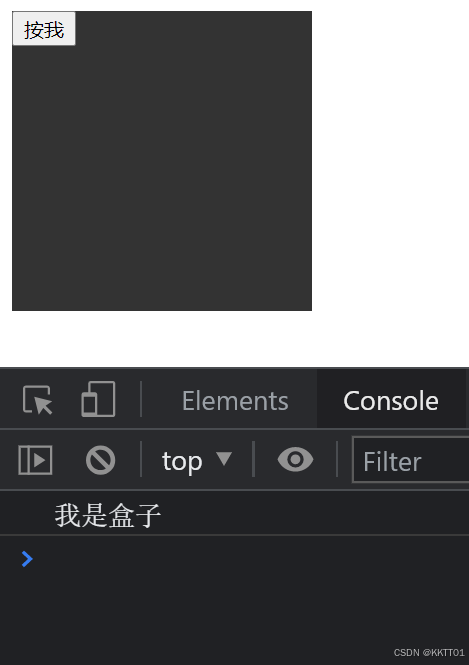This screenshot has width=469, height=665.
Task: Click the dark gray box on page
Action: 162,178
